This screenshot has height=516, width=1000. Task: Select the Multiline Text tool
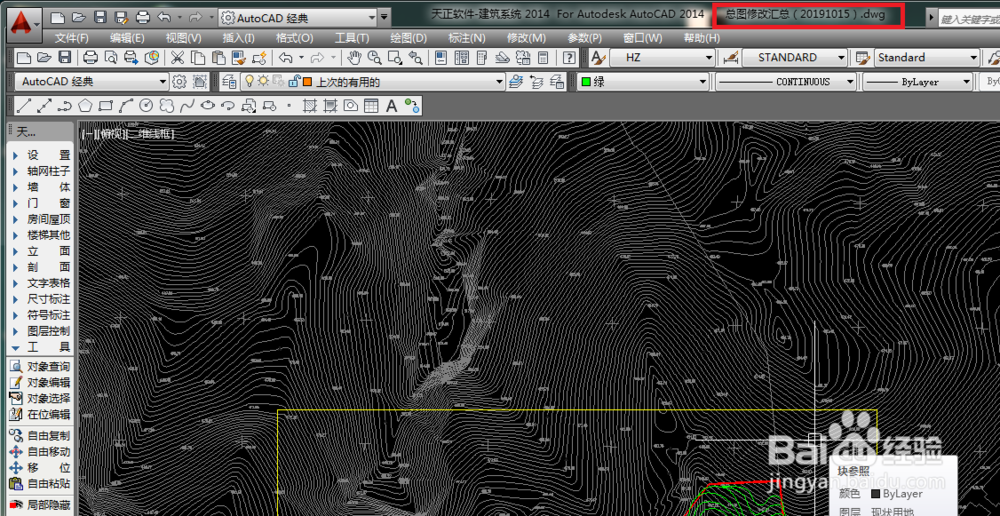pos(392,105)
